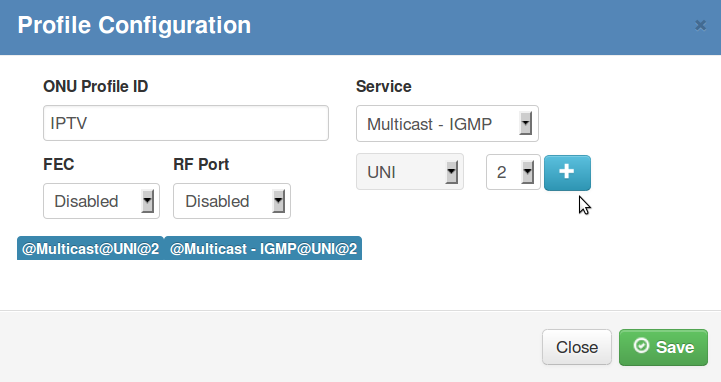
Task: Click the checkmark icon on the Save button
Action: [x=641, y=346]
